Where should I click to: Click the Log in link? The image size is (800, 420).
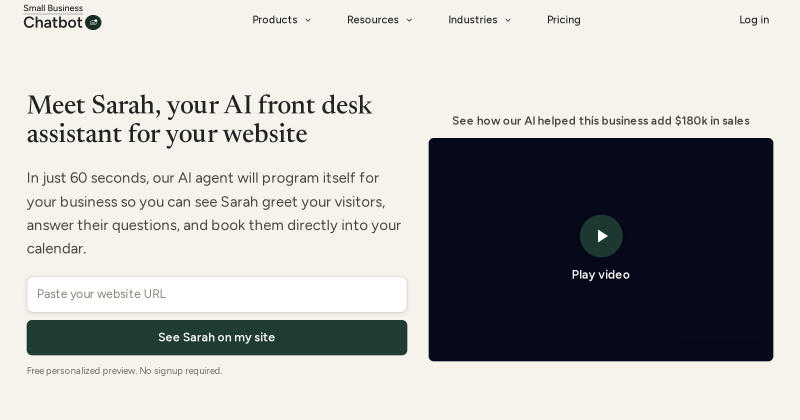[x=754, y=20]
